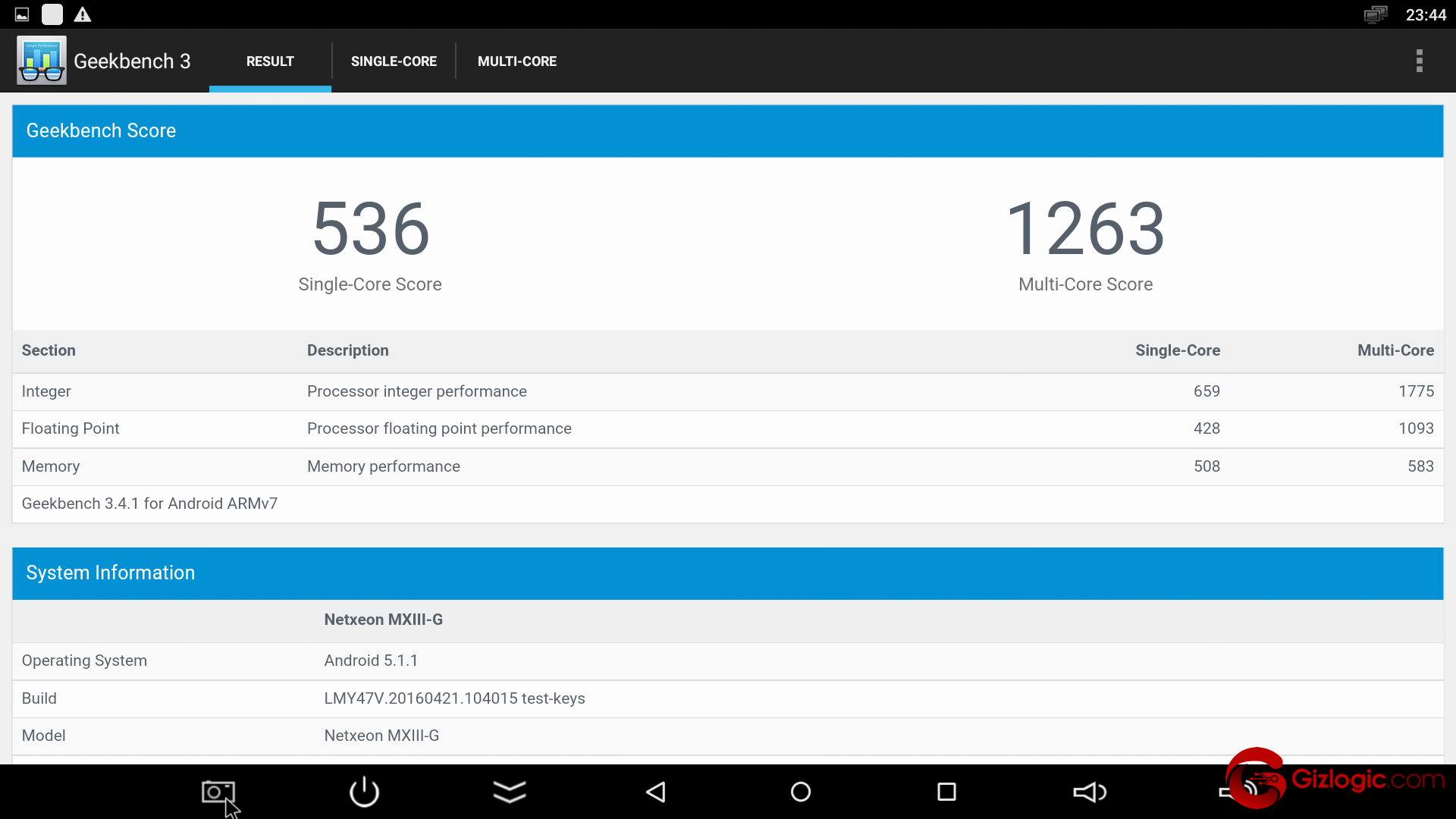Tap the Android 5.1.1 value

tap(371, 661)
